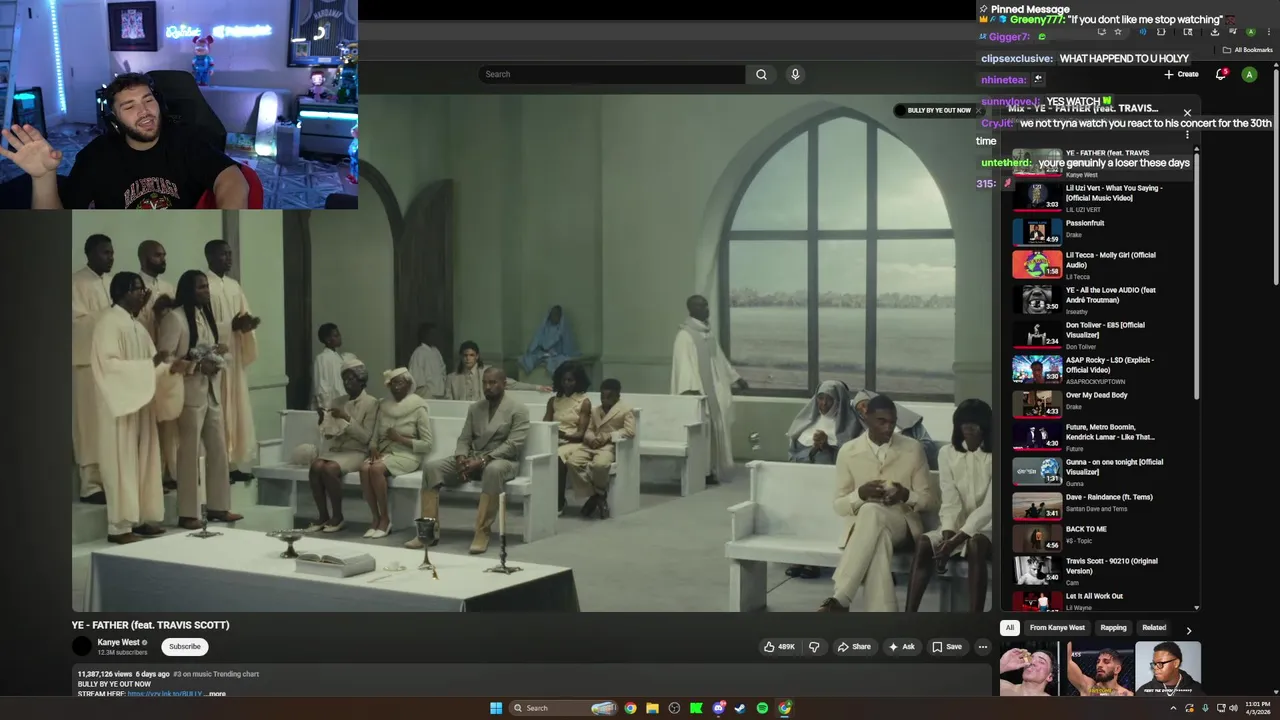Play Gunna - one on tonight visualizer
The image size is (1280, 720).
tap(1098, 471)
